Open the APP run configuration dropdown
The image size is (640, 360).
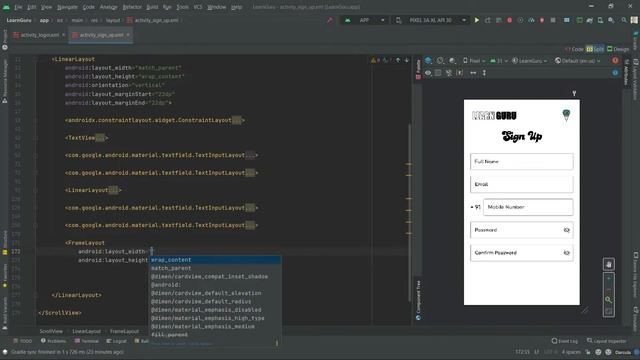click(x=364, y=20)
